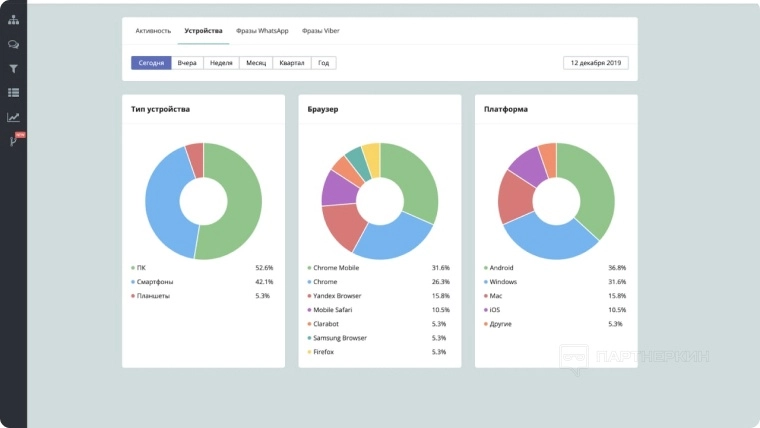Click the Android legend entry in Платформа
Screen dimensions: 760x428
[502, 268]
